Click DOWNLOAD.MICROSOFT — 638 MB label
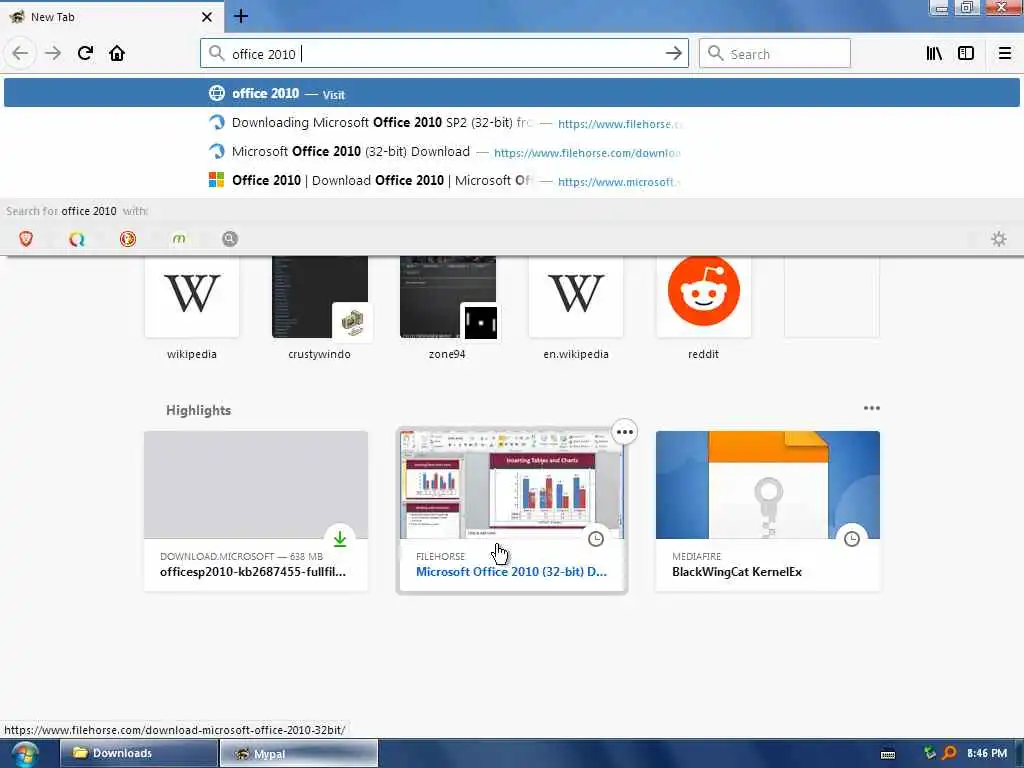The image size is (1024, 768). pyautogui.click(x=241, y=556)
